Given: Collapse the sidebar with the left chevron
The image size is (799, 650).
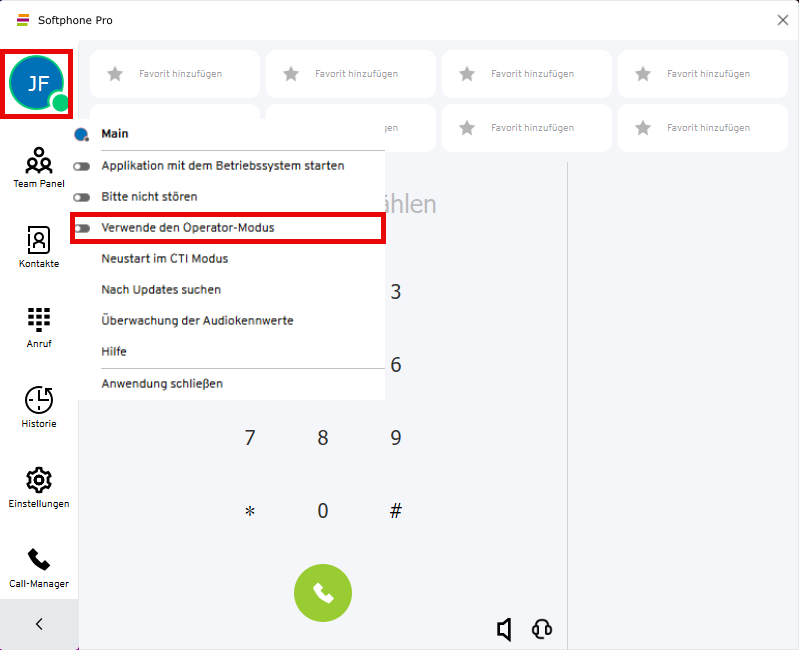Looking at the screenshot, I should (x=39, y=624).
